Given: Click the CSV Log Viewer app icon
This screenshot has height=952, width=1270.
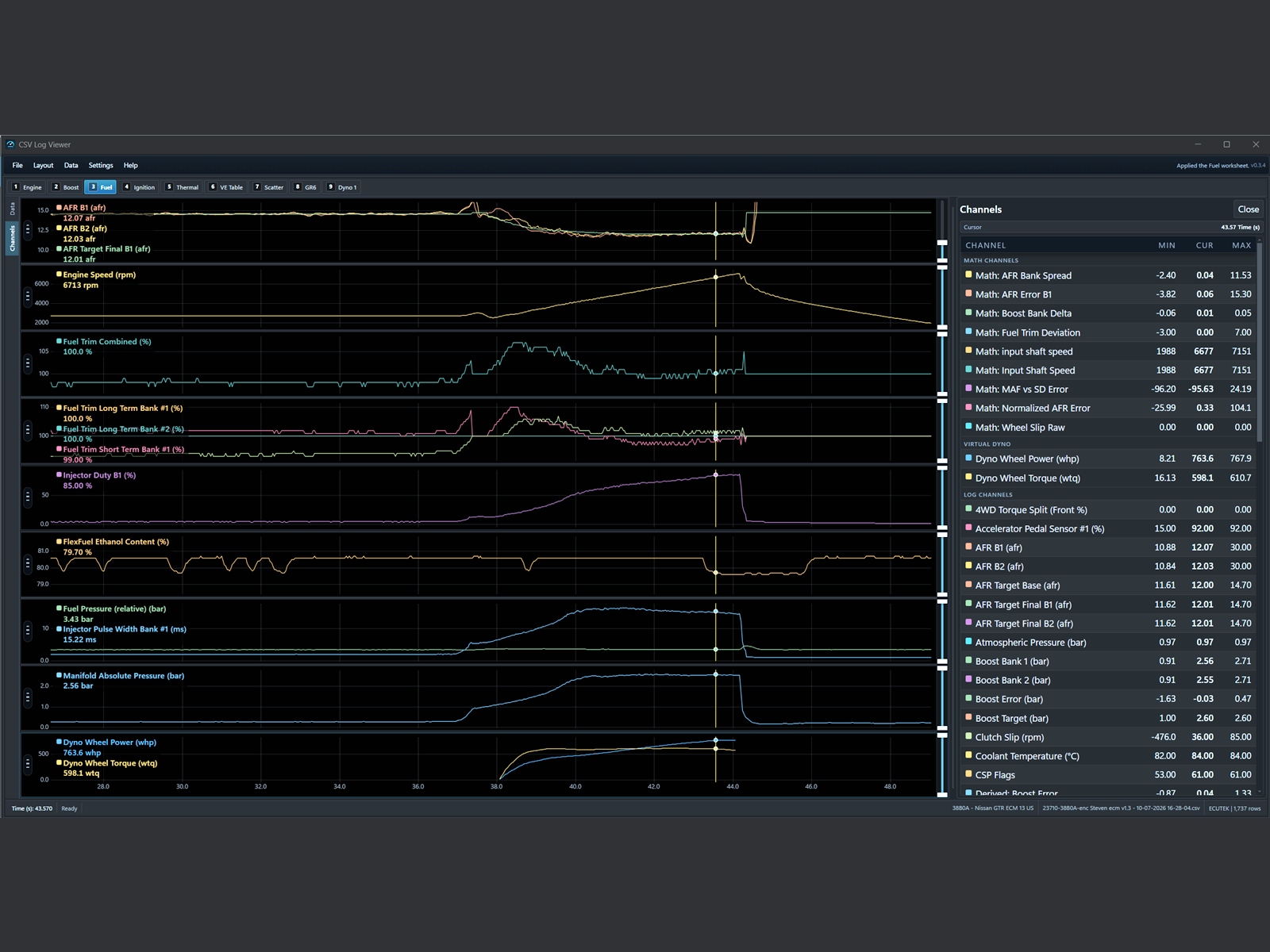Looking at the screenshot, I should (x=11, y=144).
